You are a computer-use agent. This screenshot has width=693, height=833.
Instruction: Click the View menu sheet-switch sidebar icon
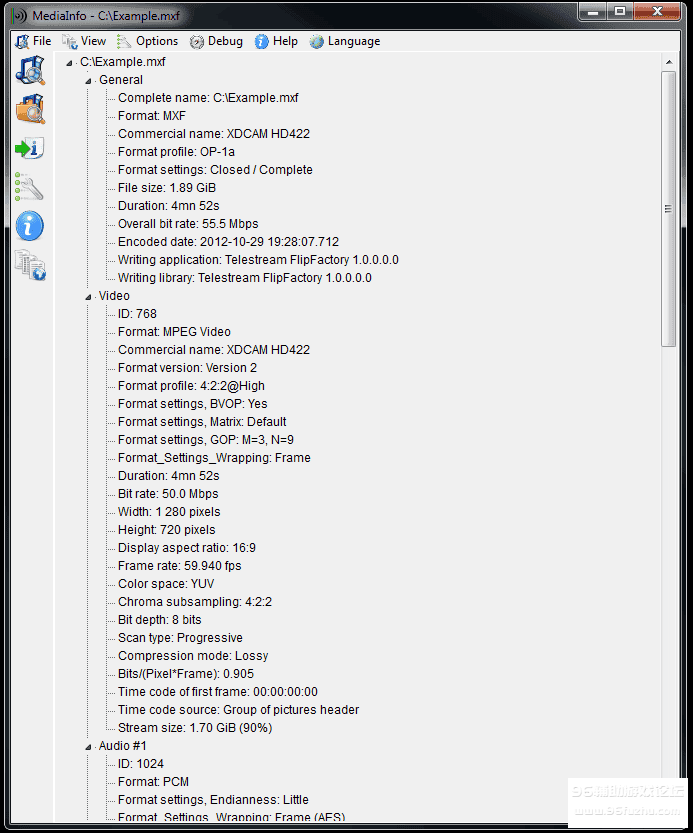tap(30, 265)
